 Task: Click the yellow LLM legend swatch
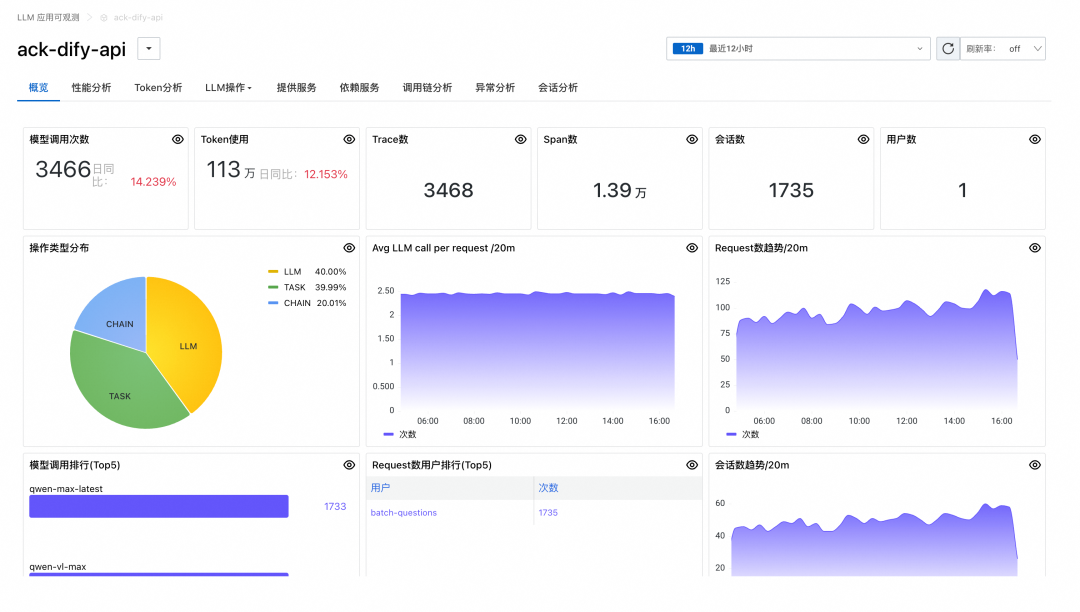click(273, 272)
